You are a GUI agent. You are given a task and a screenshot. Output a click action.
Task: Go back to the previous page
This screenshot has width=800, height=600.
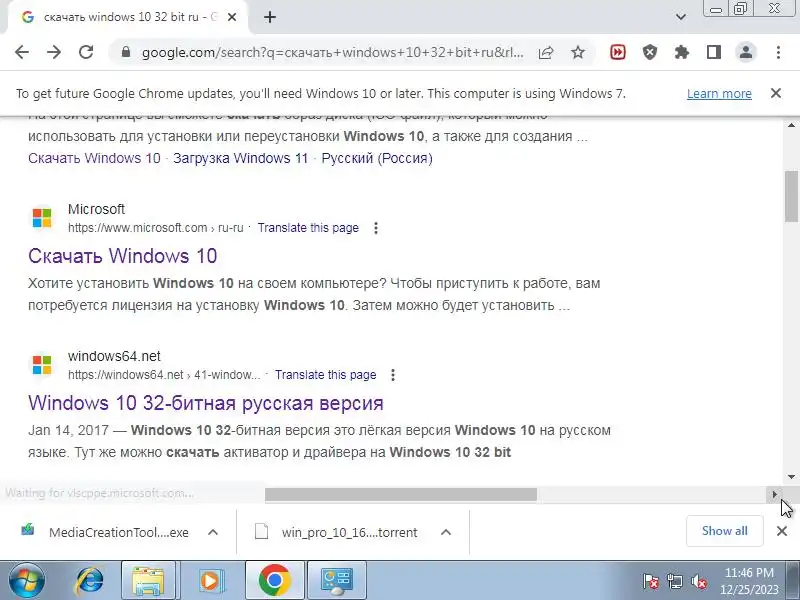[22, 52]
